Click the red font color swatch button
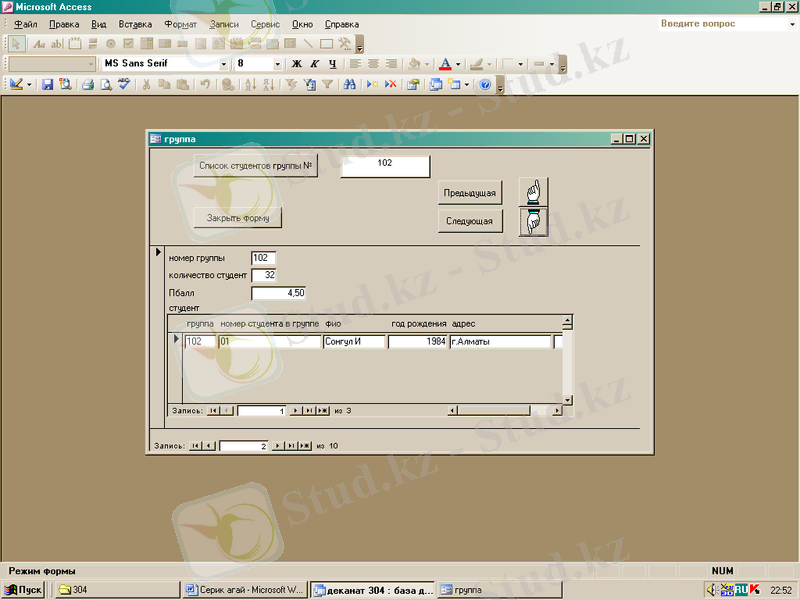 [446, 64]
